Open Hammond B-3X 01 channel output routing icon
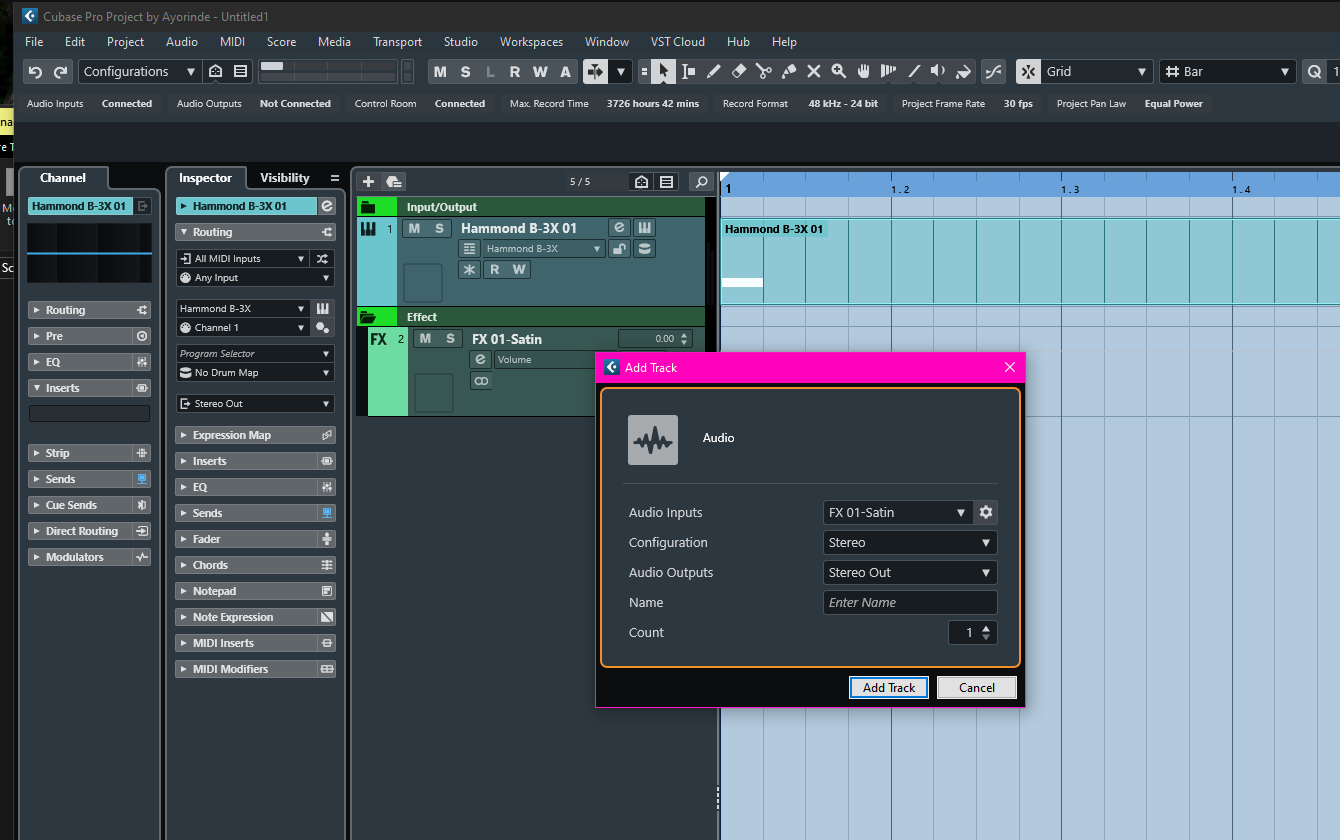This screenshot has height=840, width=1340. click(x=143, y=206)
